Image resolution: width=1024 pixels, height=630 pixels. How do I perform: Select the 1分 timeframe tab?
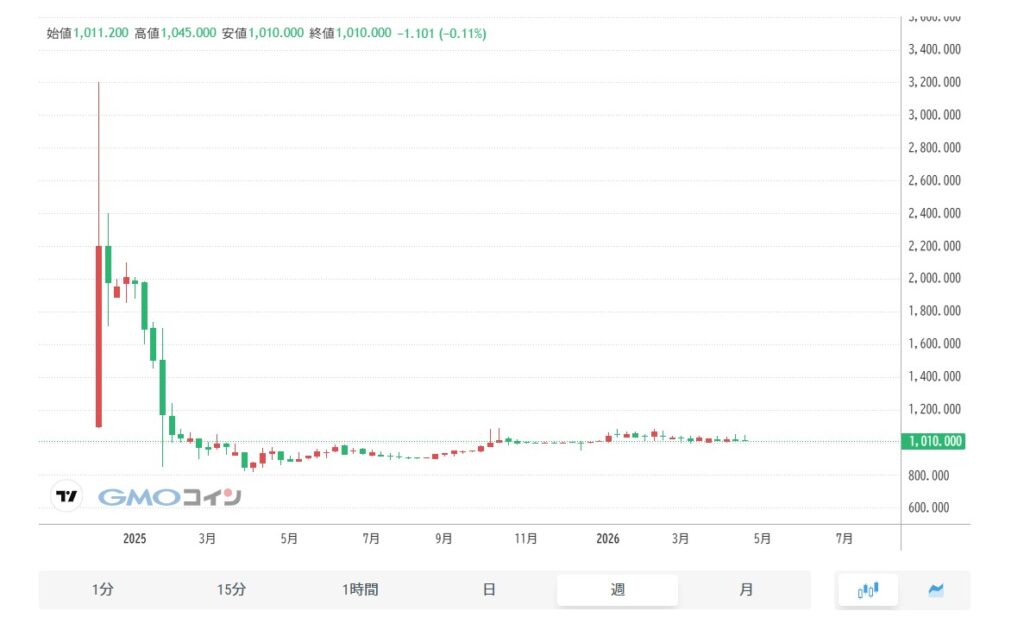coord(103,589)
